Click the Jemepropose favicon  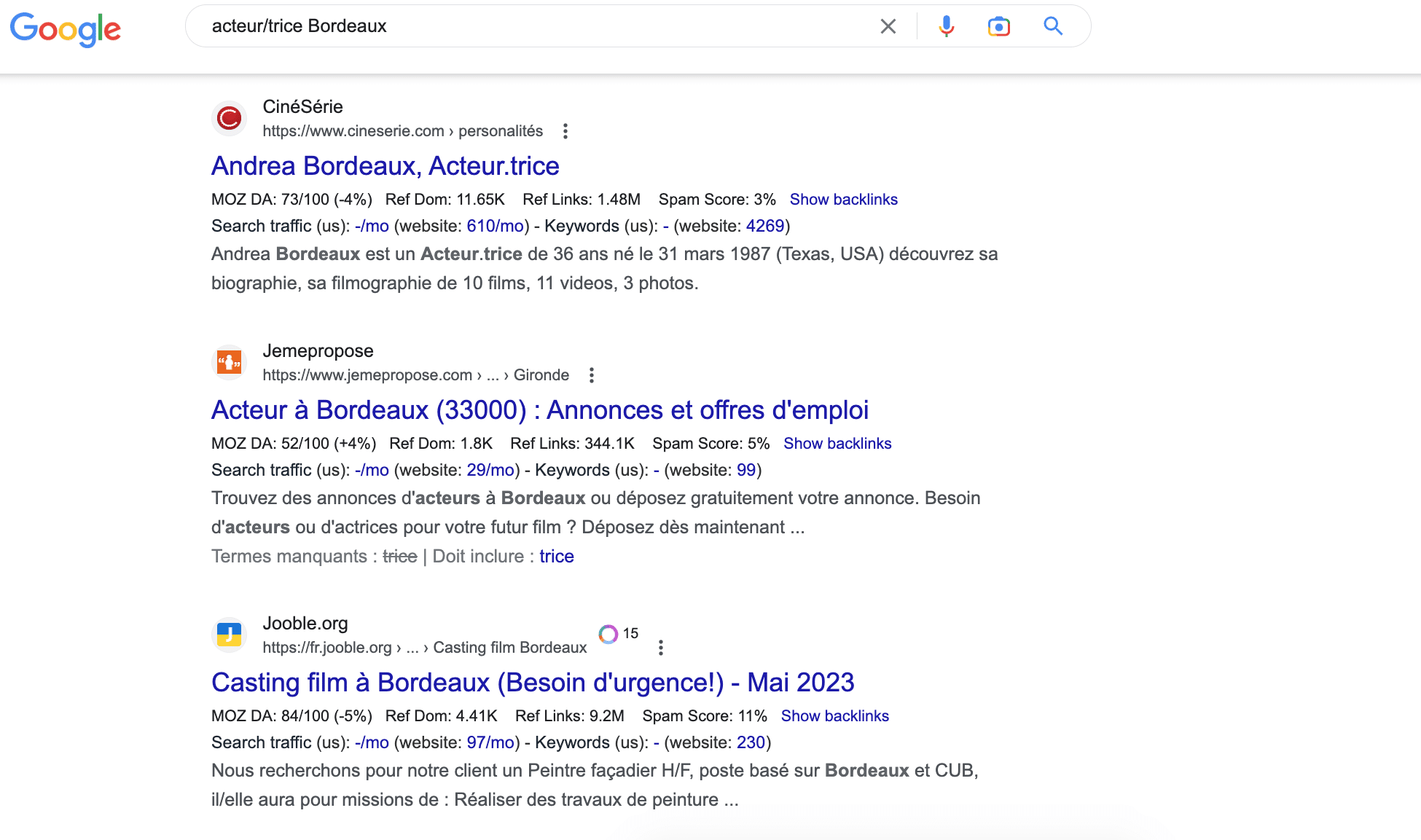[x=230, y=362]
